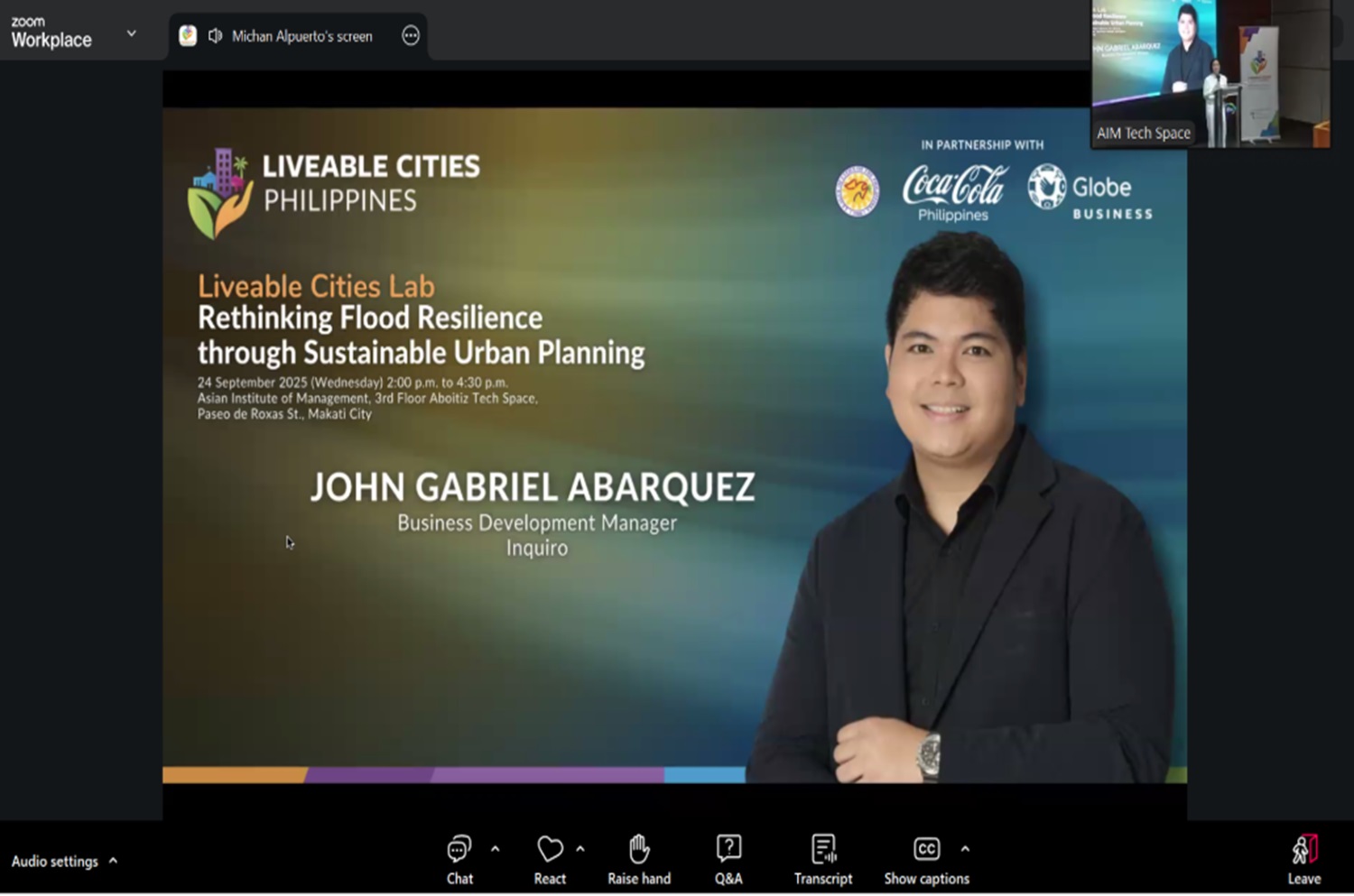The image size is (1354, 896).
Task: Open the Chat panel
Action: pos(459,859)
